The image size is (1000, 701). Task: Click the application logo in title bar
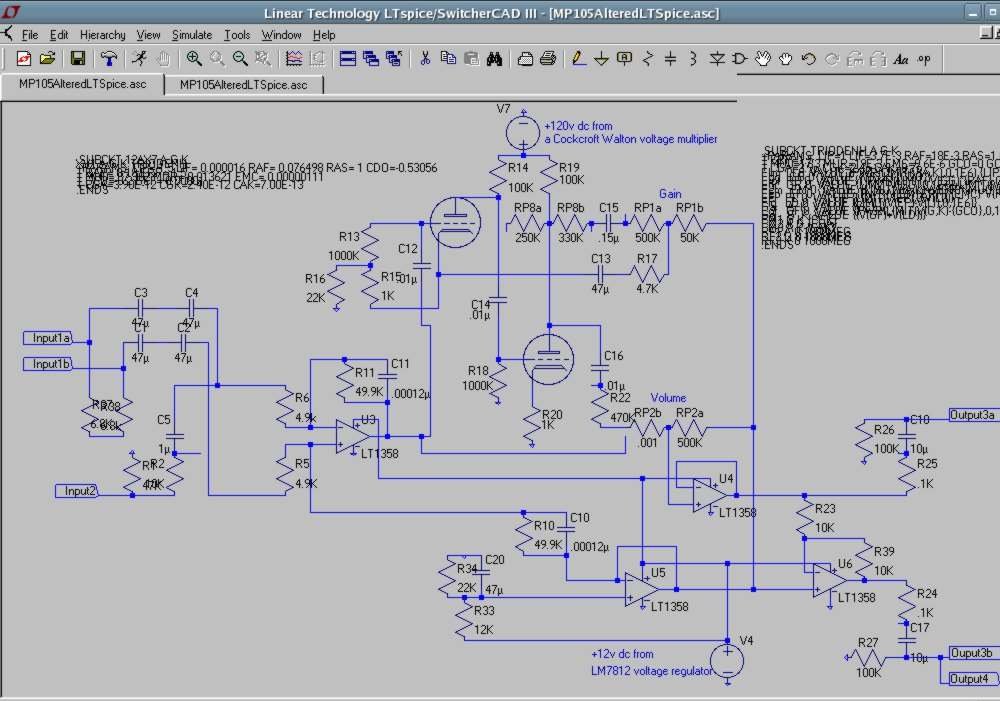(11, 11)
